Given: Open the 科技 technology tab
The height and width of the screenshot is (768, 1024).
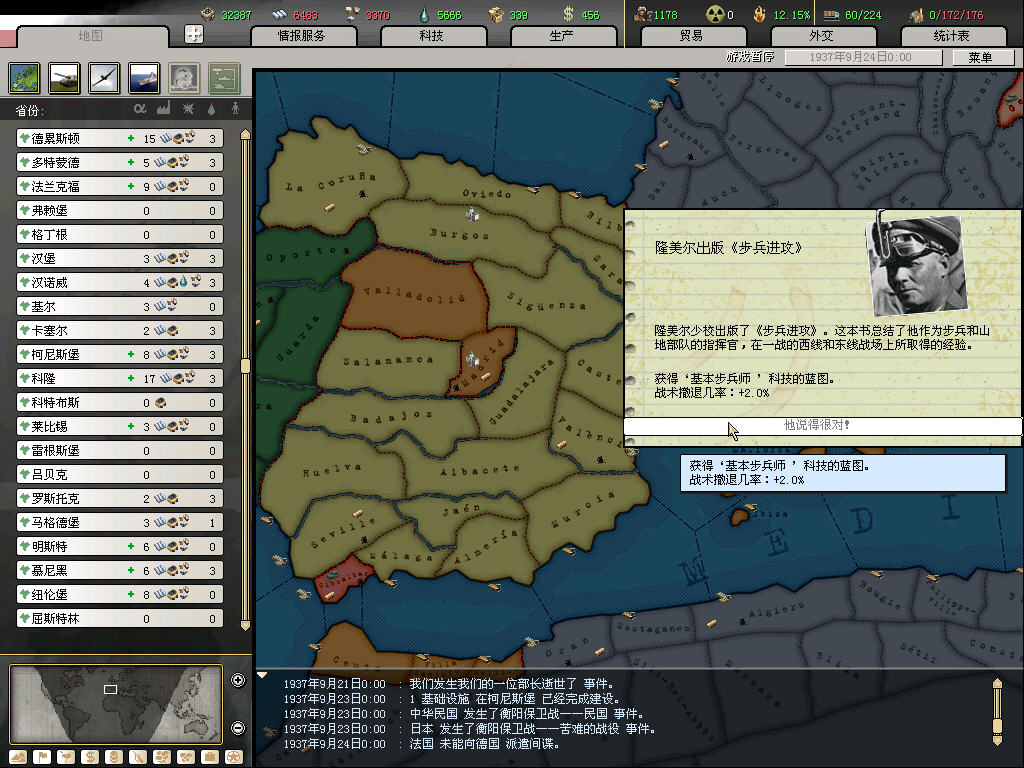Looking at the screenshot, I should [431, 36].
